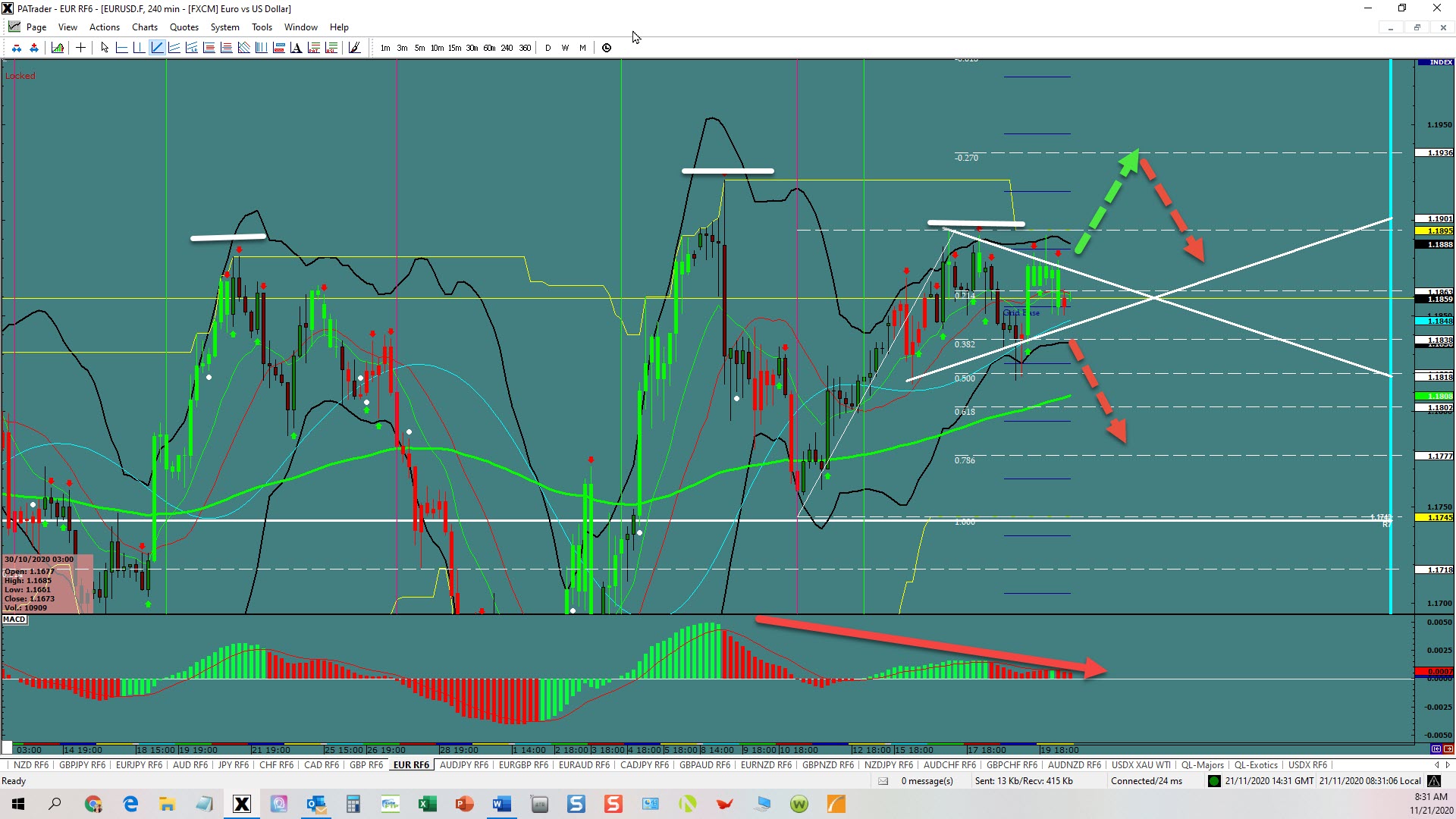Select the LR regression channel tool

pos(192,48)
